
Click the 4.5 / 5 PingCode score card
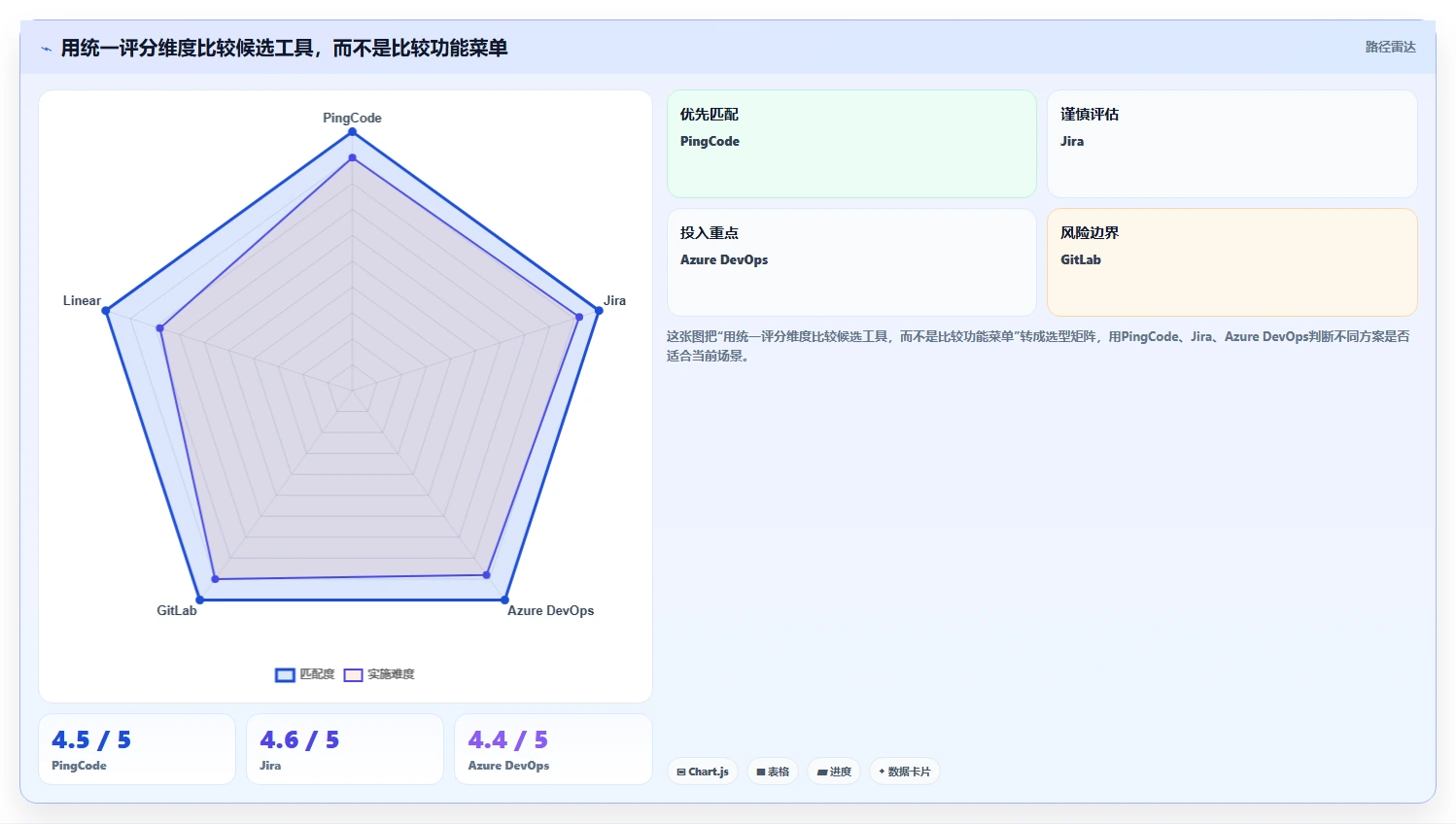click(137, 749)
